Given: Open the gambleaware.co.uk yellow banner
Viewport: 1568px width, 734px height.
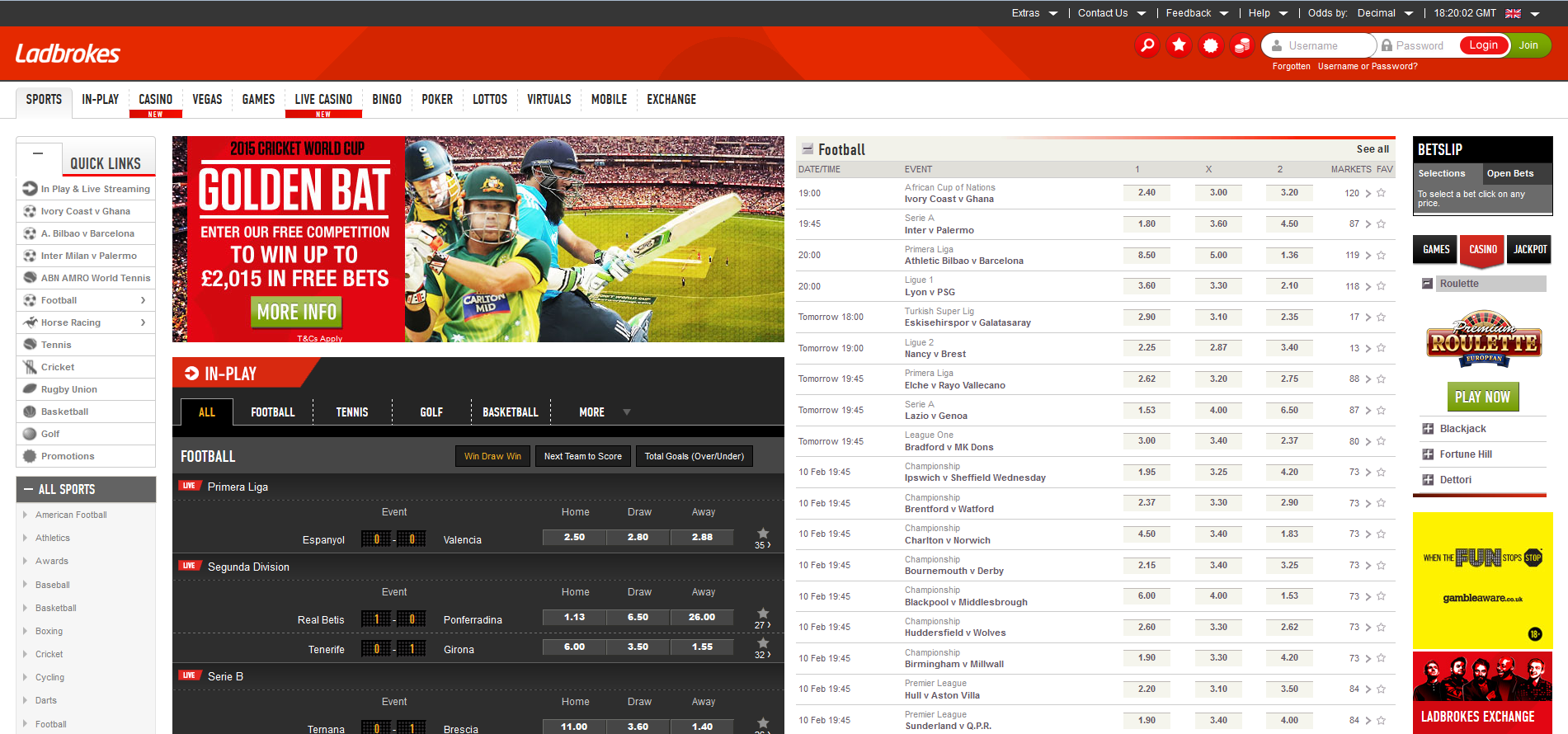Looking at the screenshot, I should click(1482, 581).
